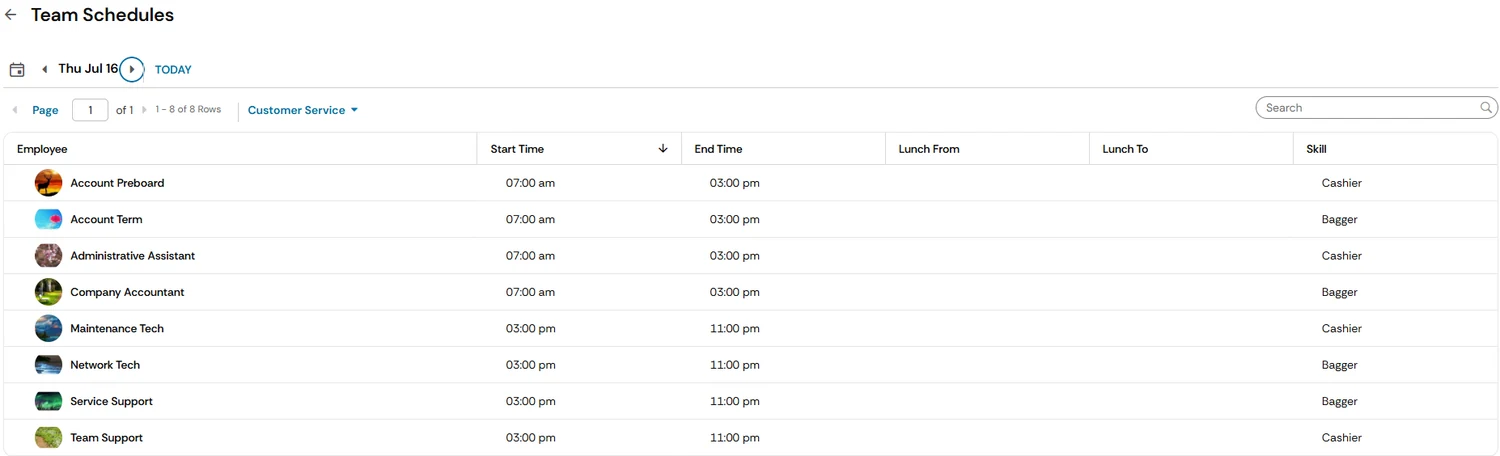Image resolution: width=1500 pixels, height=456 pixels.
Task: Click Team Support's 11:00 pm end time
Action: tap(735, 438)
